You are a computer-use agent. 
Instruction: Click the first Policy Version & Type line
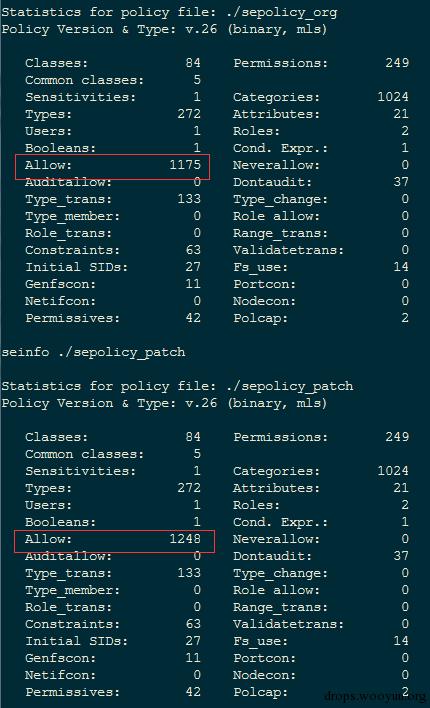[164, 29]
